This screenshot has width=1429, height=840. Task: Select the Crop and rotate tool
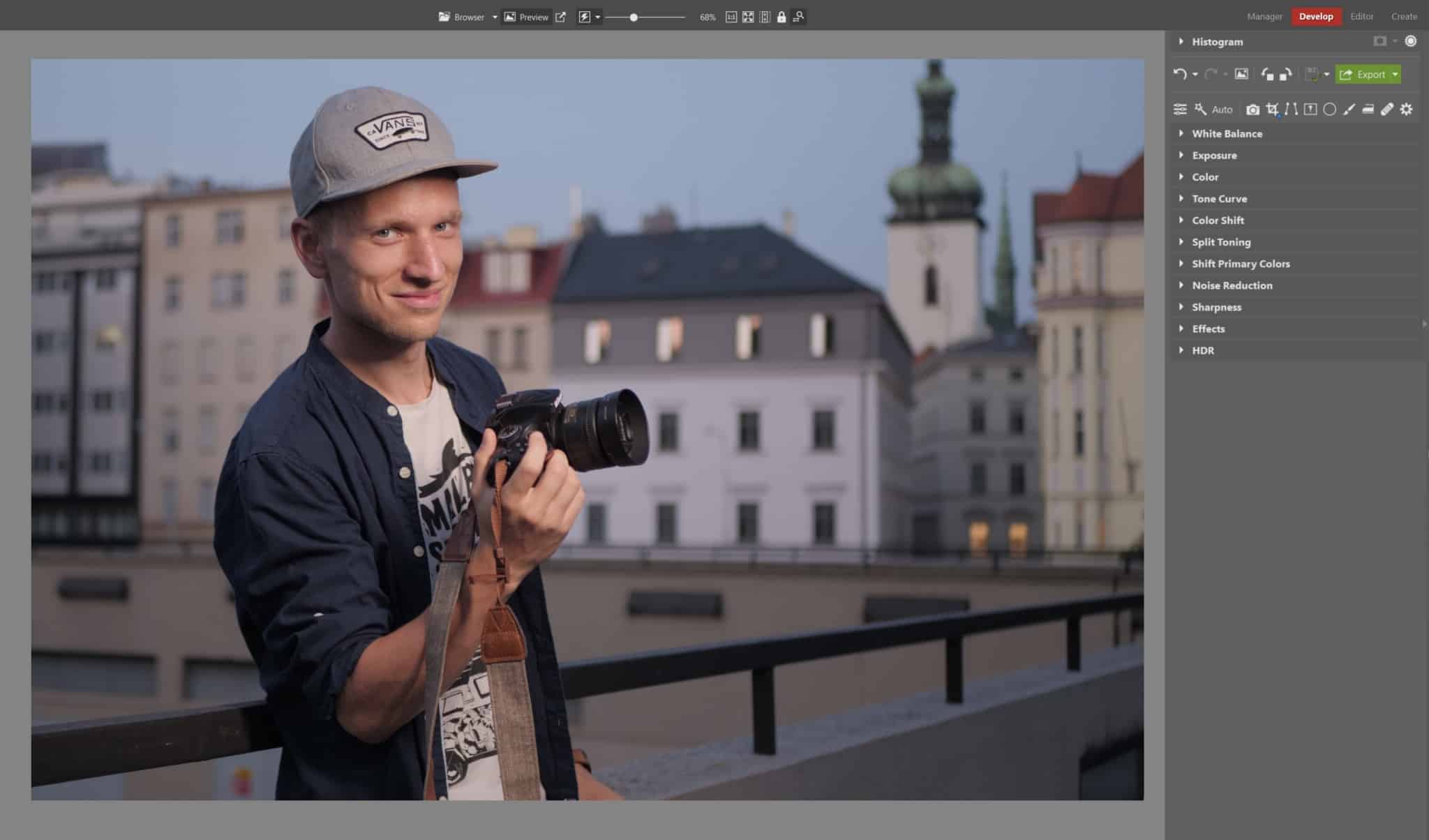pos(1272,109)
